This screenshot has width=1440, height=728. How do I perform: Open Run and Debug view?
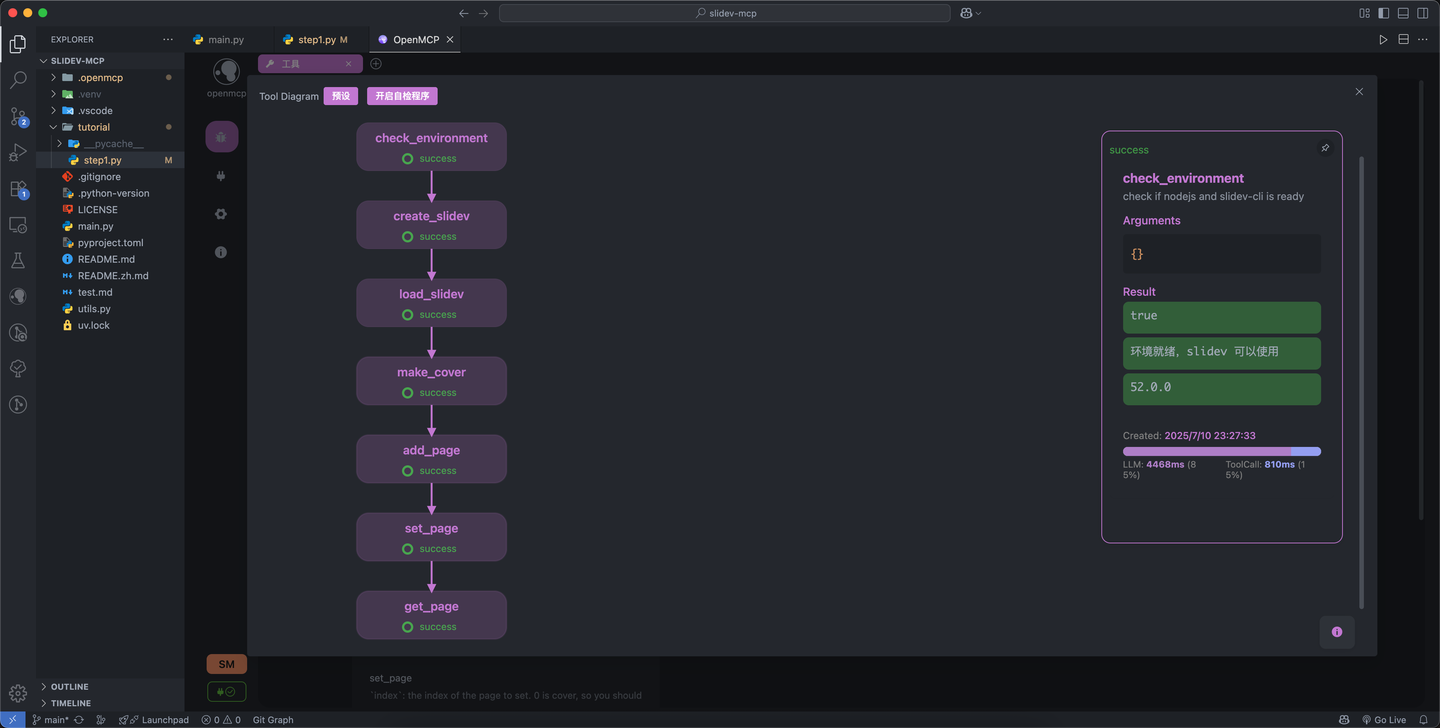pyautogui.click(x=18, y=153)
